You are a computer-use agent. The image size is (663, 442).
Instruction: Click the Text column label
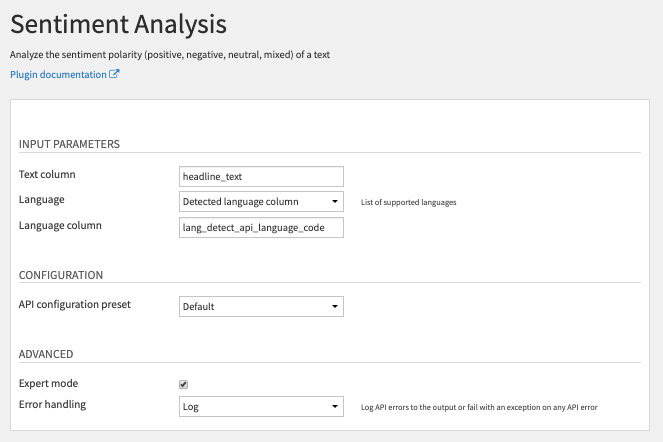pyautogui.click(x=47, y=174)
